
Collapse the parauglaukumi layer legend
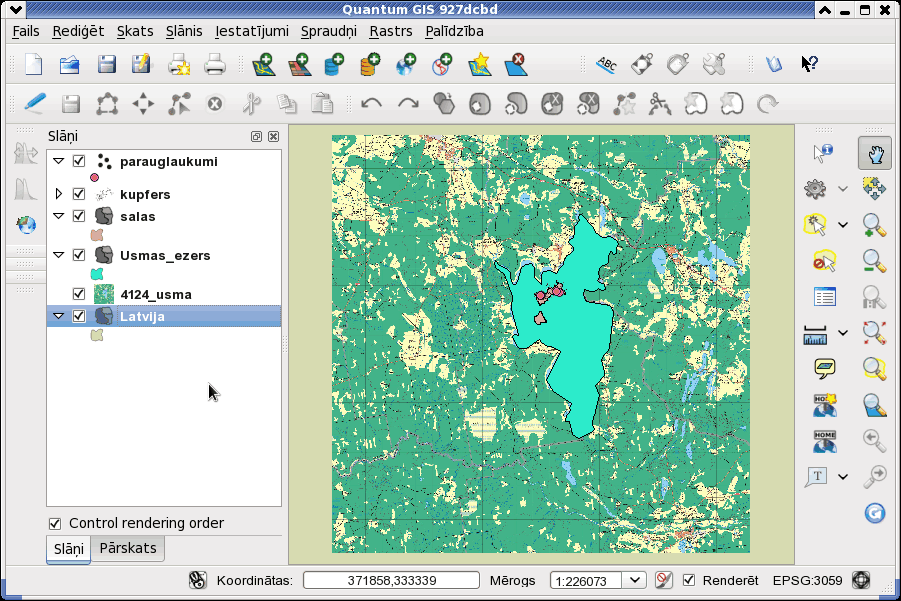59,161
